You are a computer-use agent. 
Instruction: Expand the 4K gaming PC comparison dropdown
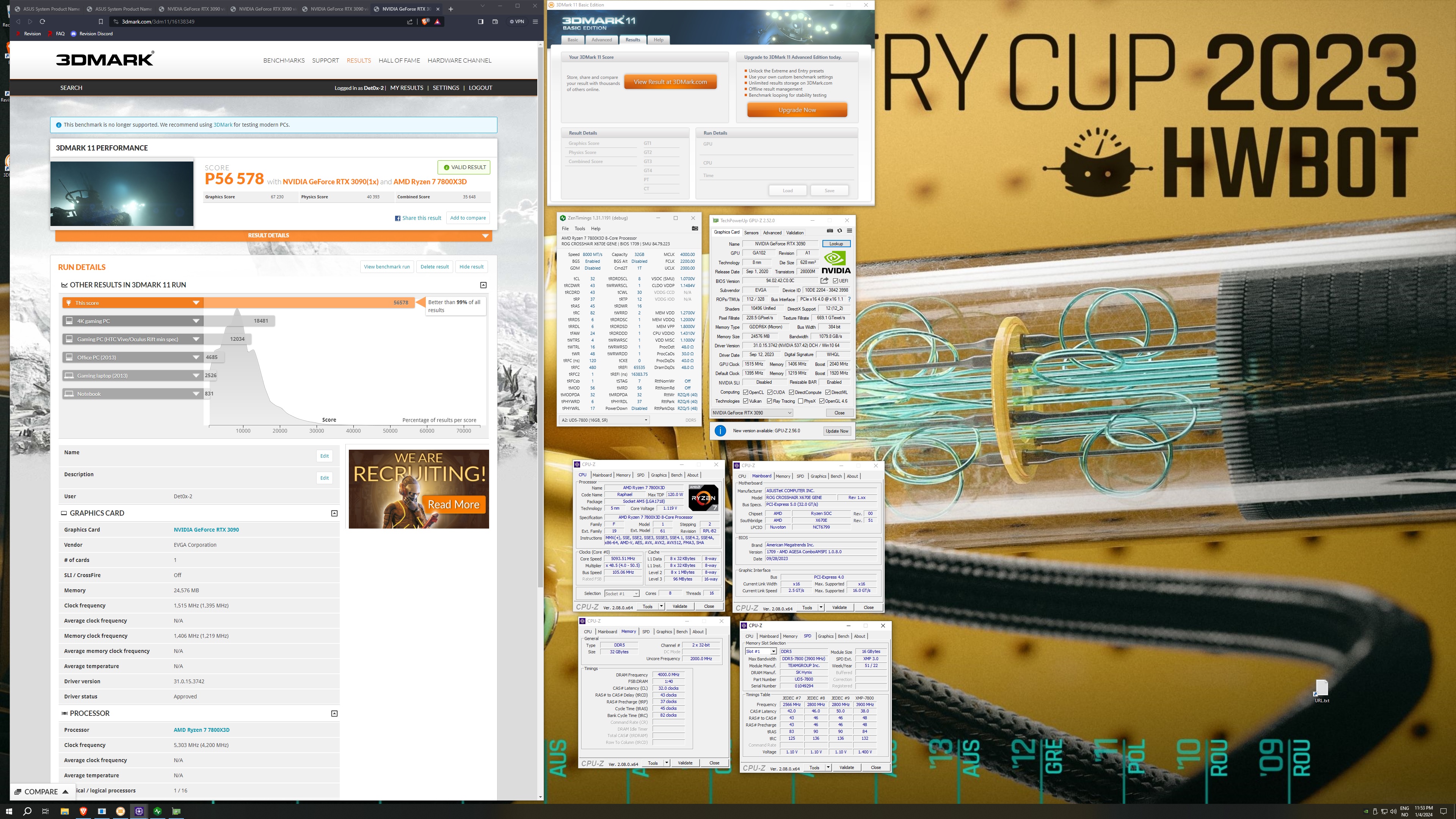[x=196, y=321]
